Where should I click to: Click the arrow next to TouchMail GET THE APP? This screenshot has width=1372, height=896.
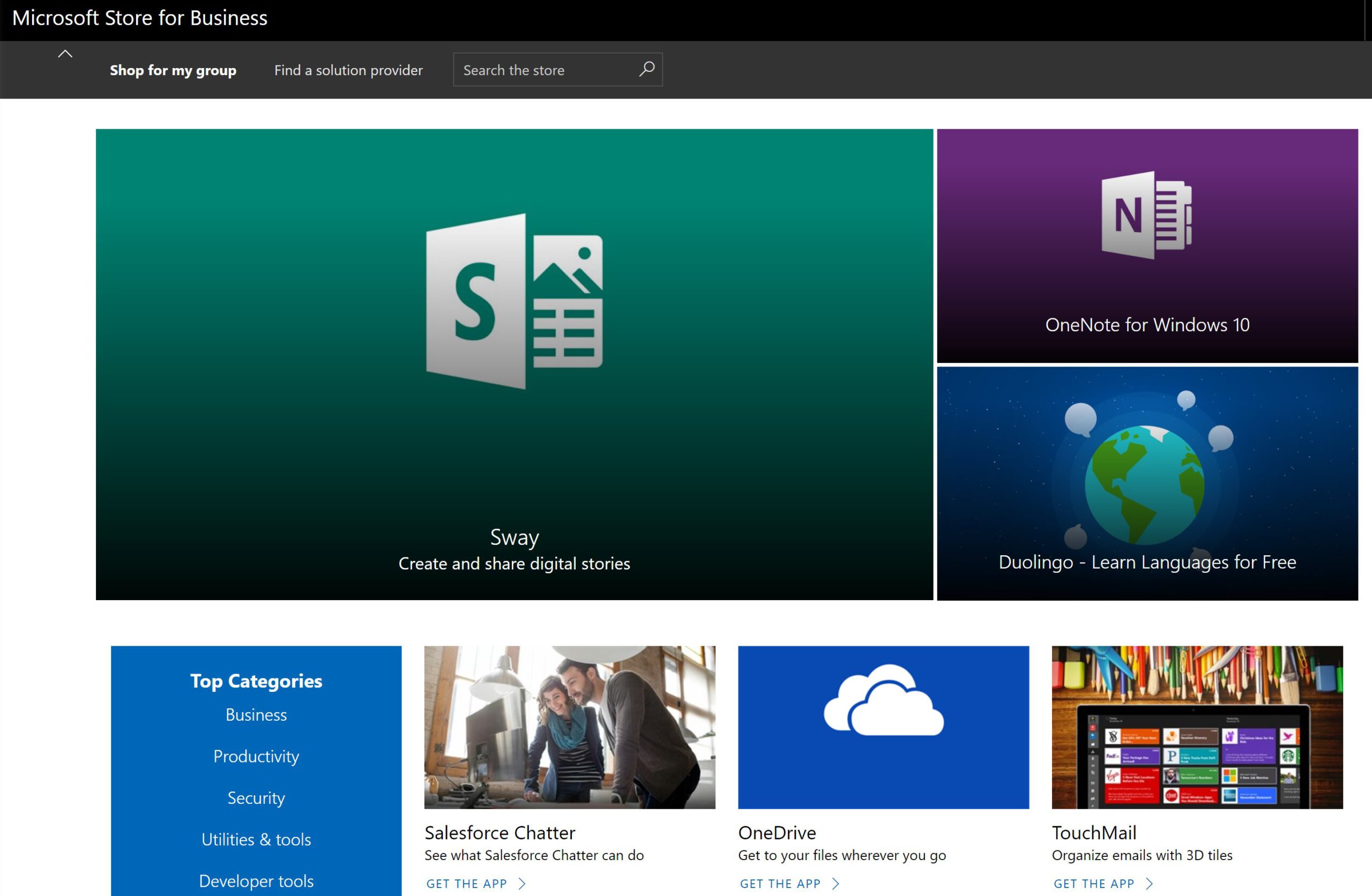click(1149, 884)
